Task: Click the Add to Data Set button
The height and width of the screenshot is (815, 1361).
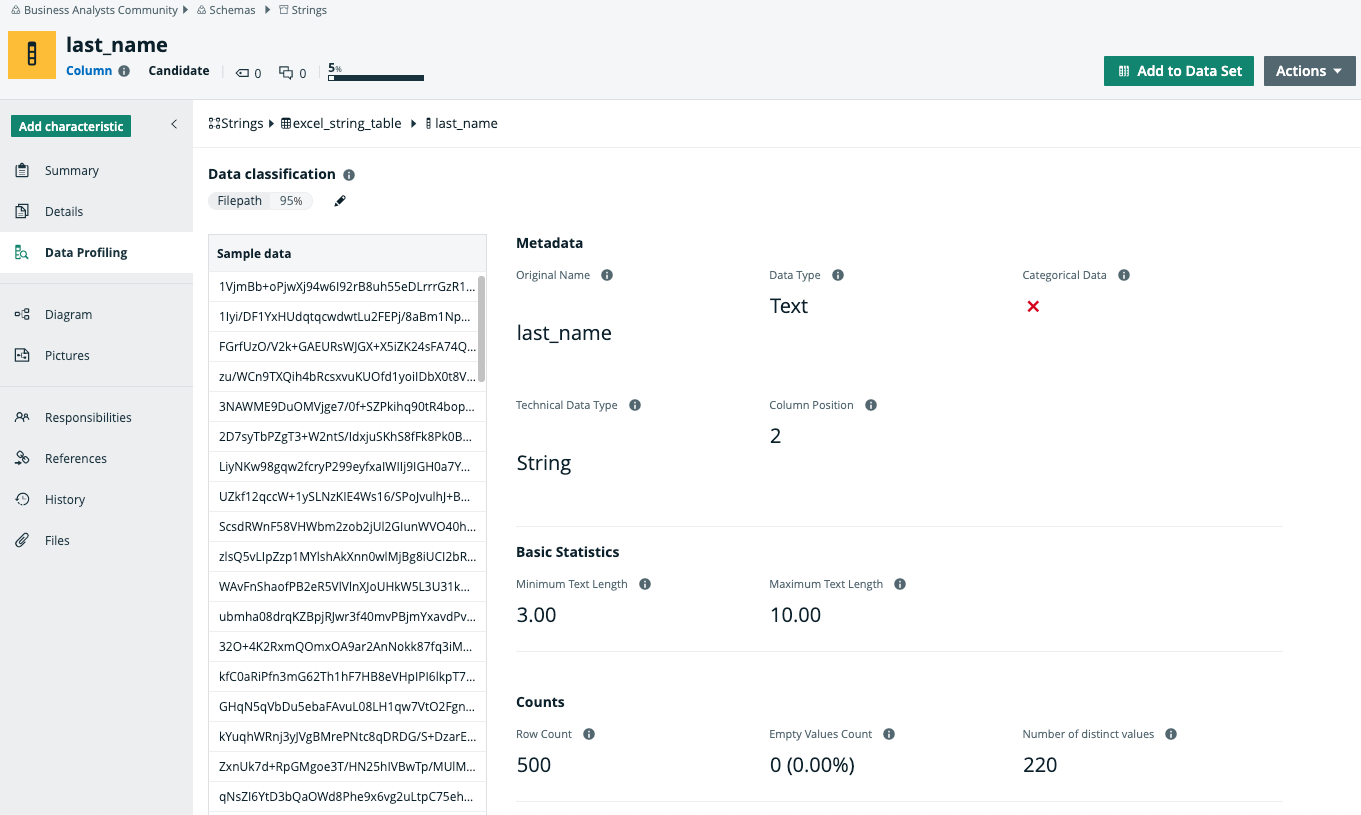Action: [x=1178, y=71]
